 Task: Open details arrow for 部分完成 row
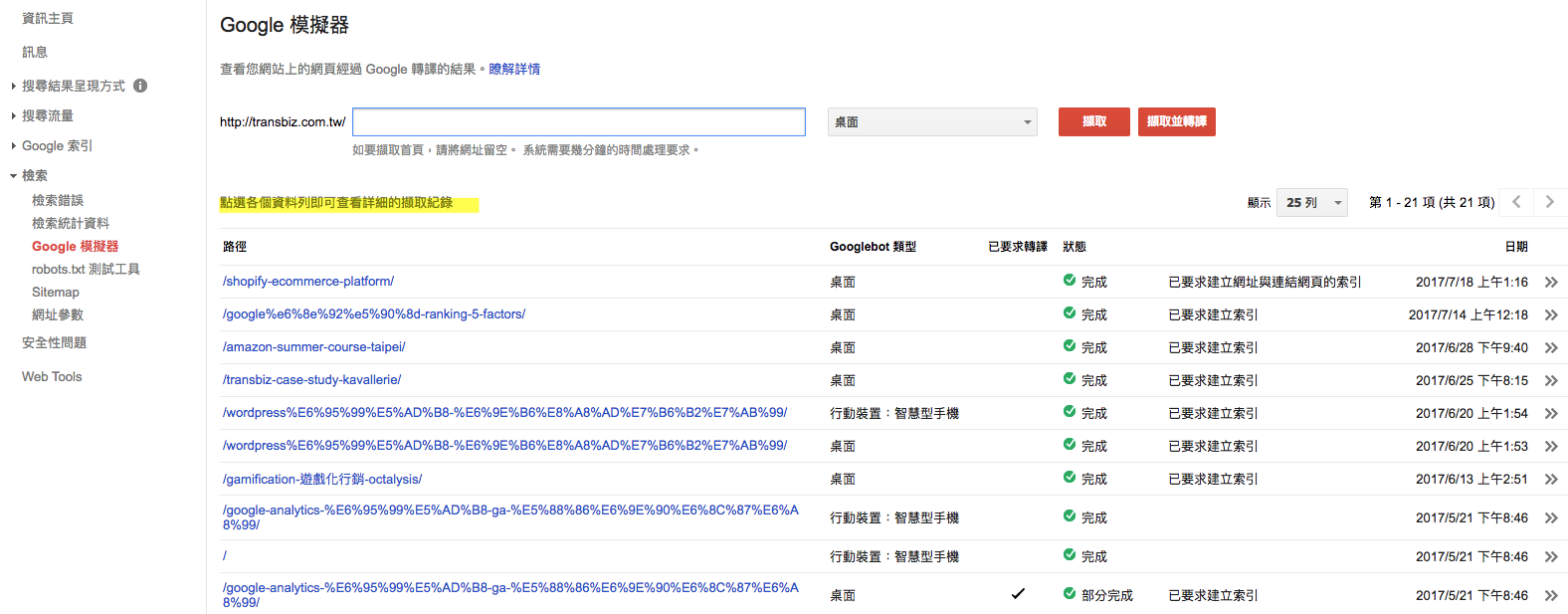[x=1550, y=596]
